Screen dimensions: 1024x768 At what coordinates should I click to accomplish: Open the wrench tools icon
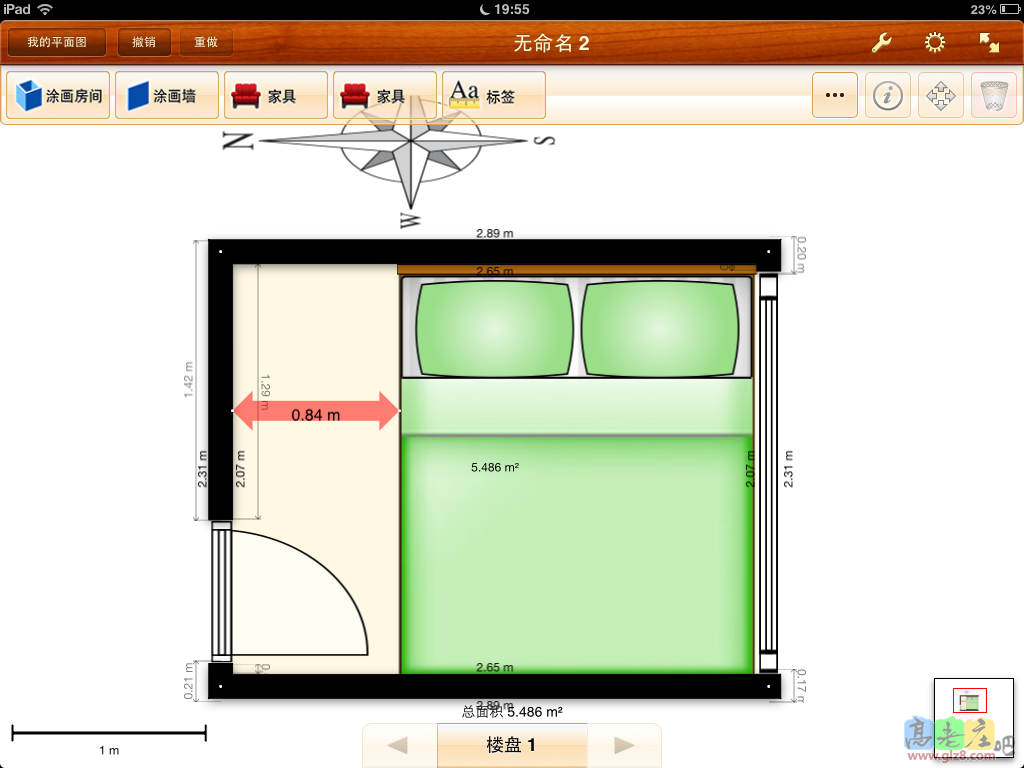(x=882, y=43)
